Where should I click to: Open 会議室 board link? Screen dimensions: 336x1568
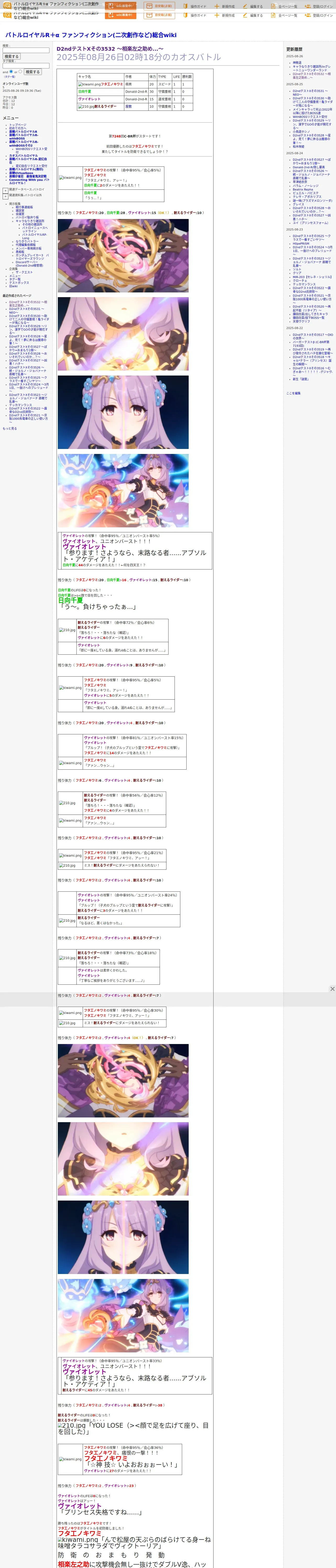(x=20, y=214)
